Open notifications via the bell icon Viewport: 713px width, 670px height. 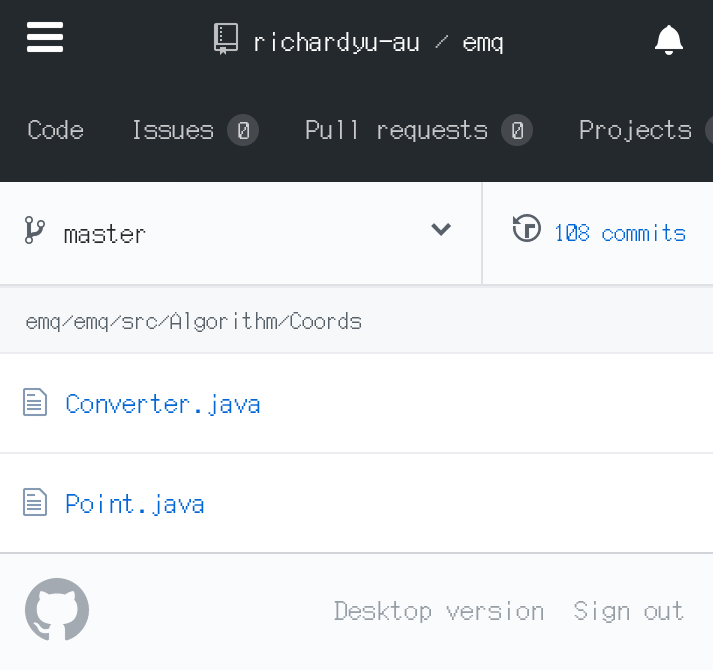coord(668,40)
